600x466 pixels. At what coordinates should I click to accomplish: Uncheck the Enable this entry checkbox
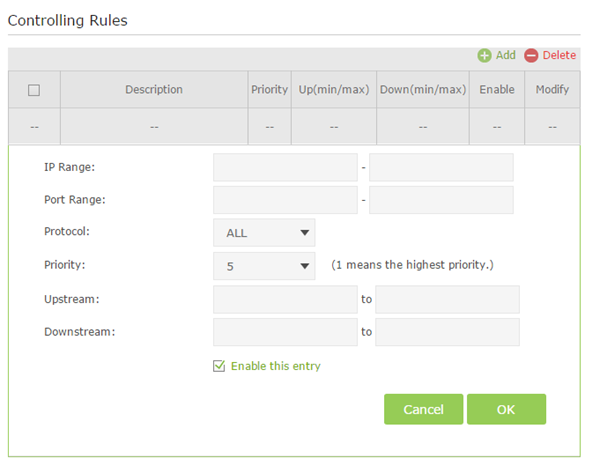pos(219,366)
